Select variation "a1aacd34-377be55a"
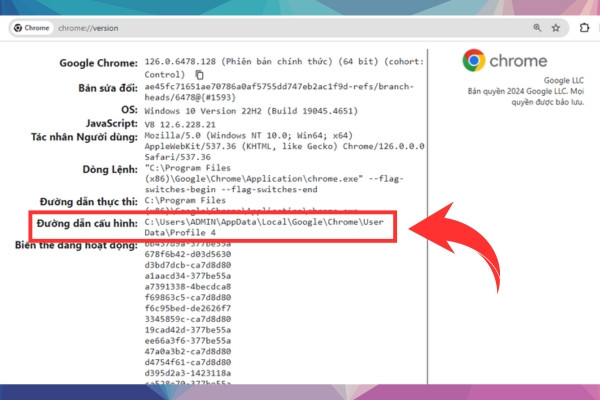The image size is (600, 400). [x=188, y=276]
